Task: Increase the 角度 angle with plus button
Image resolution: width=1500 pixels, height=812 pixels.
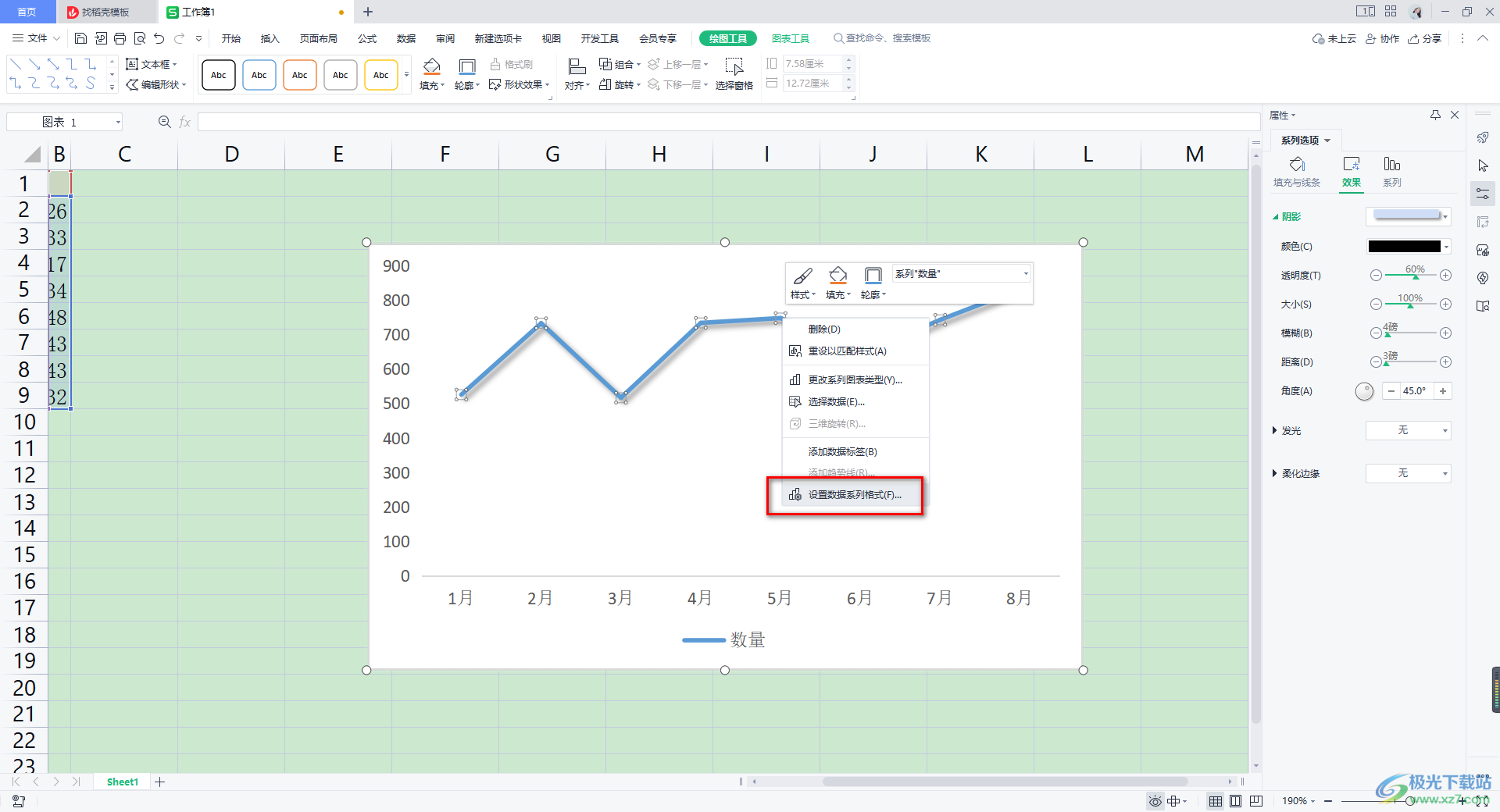Action: coord(1443,391)
